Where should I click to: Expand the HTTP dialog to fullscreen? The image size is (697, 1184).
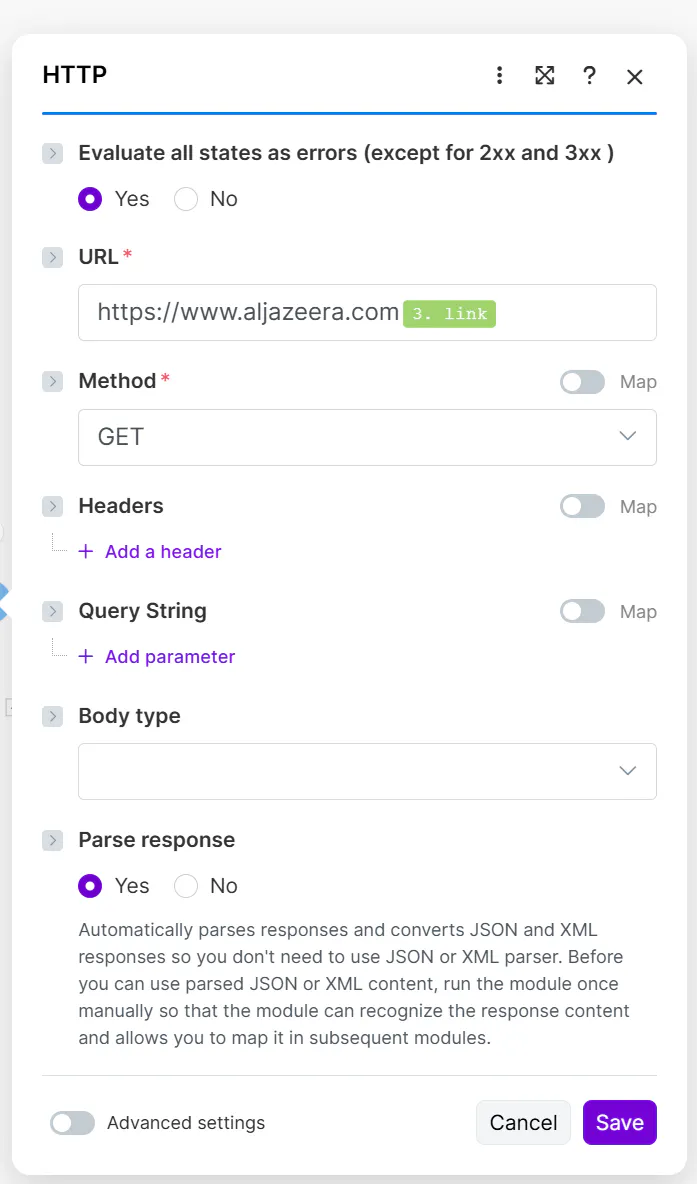click(x=544, y=76)
